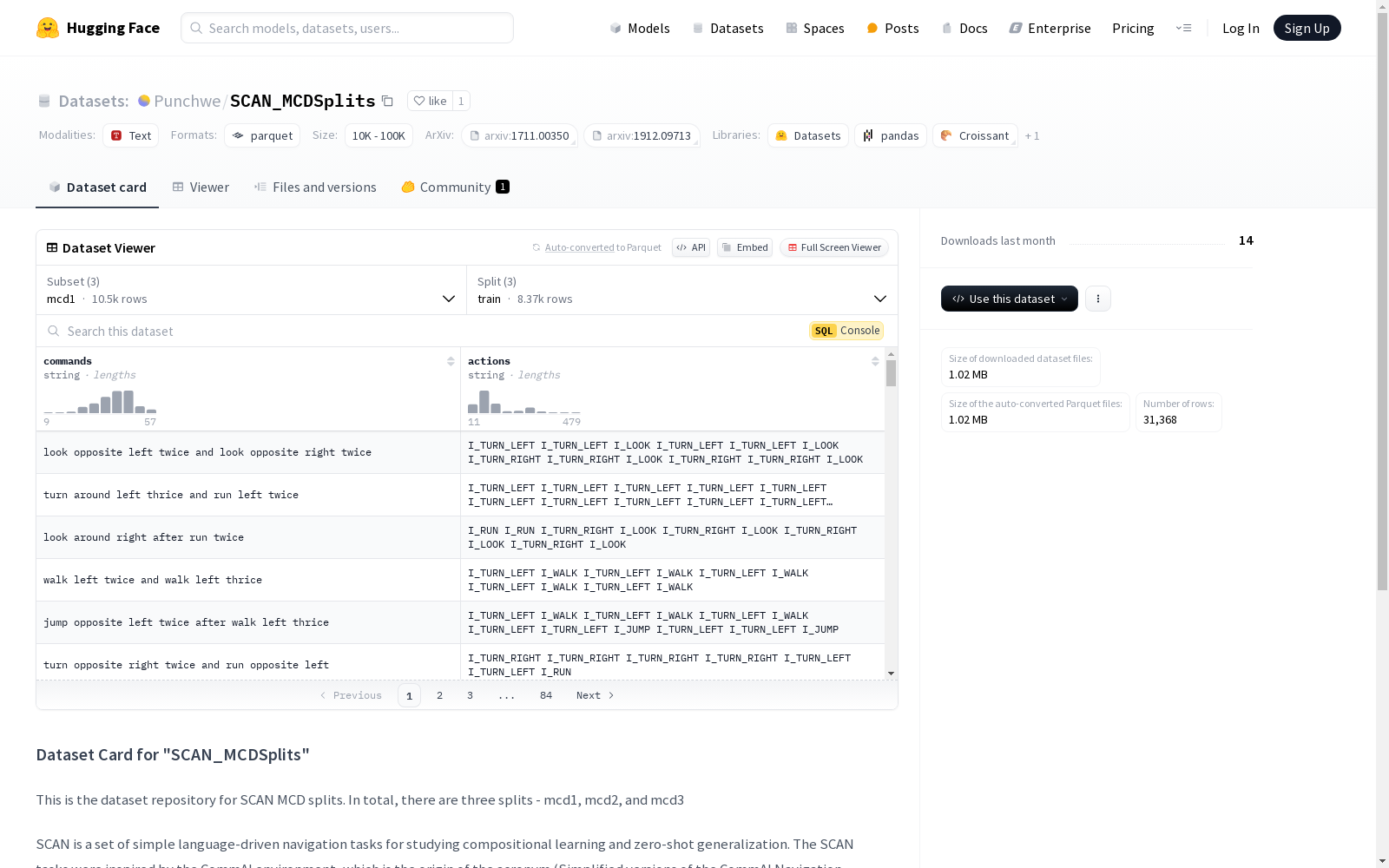Click the dataset table scrollbar thumb
Screen dimensions: 1389x868
click(891, 373)
